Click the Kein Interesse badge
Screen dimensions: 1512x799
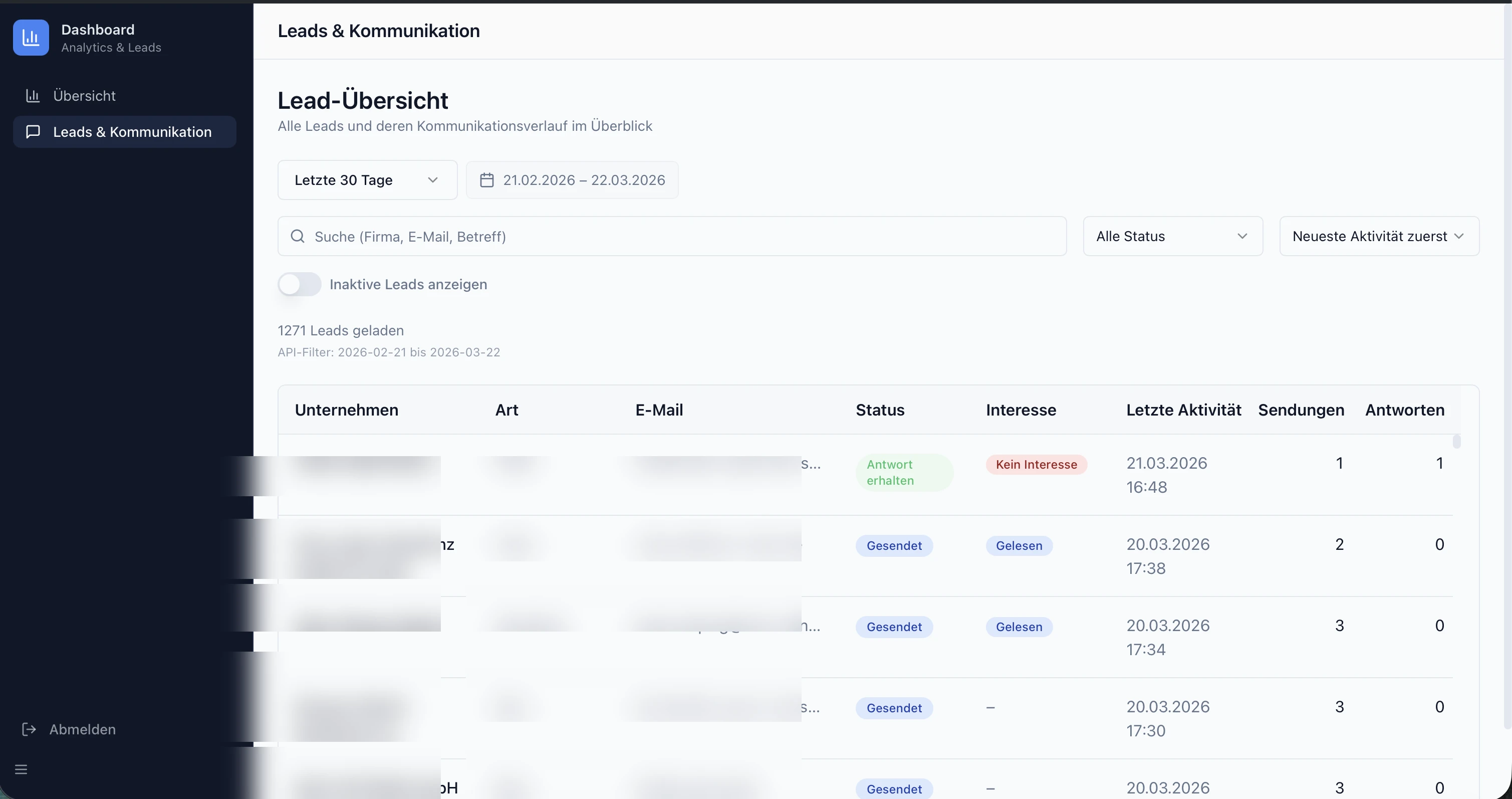pos(1036,464)
